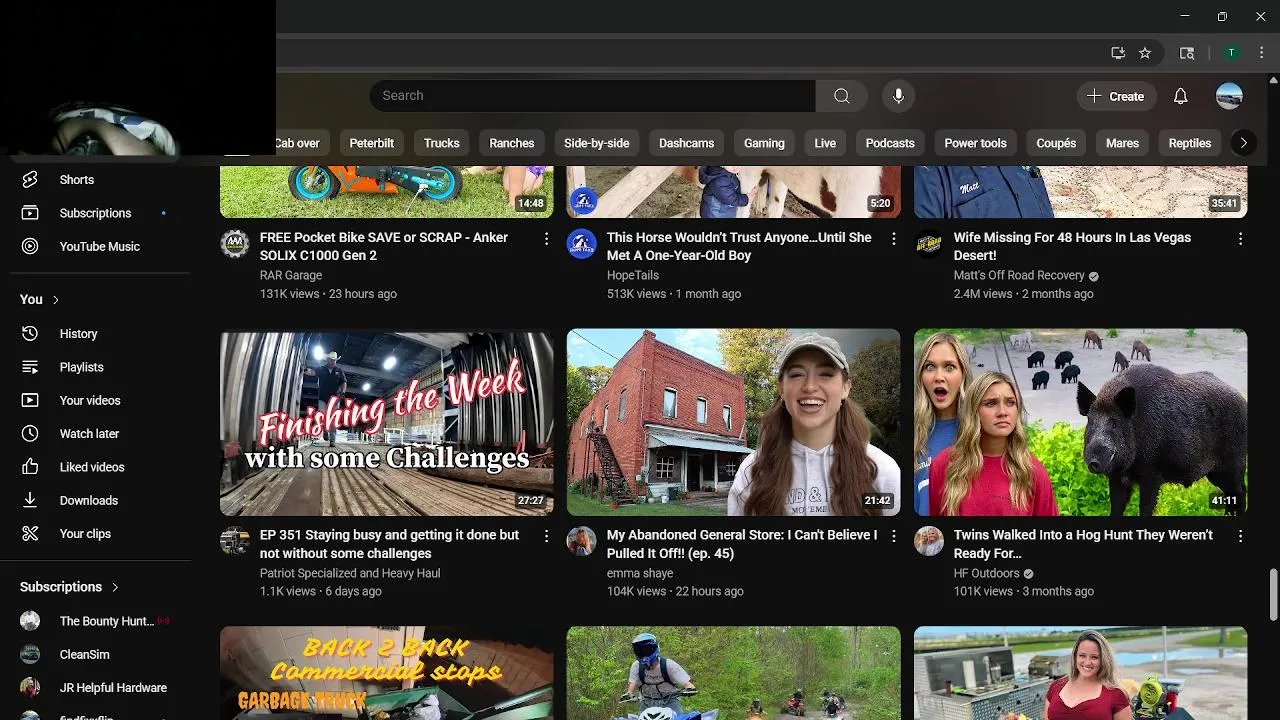Play the Back 2 Back Commercial stops thumbnail

pyautogui.click(x=386, y=673)
